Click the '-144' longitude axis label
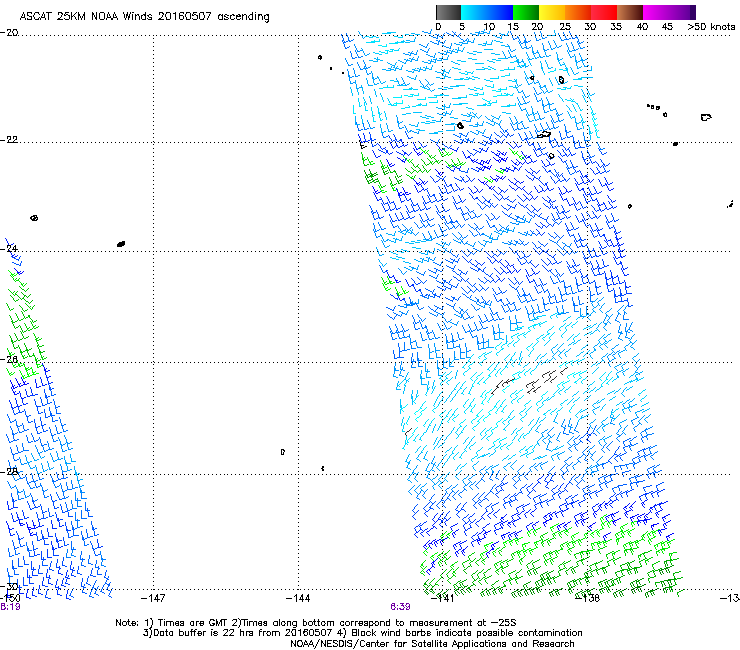Image resolution: width=740 pixels, height=650 pixels. pyautogui.click(x=298, y=599)
